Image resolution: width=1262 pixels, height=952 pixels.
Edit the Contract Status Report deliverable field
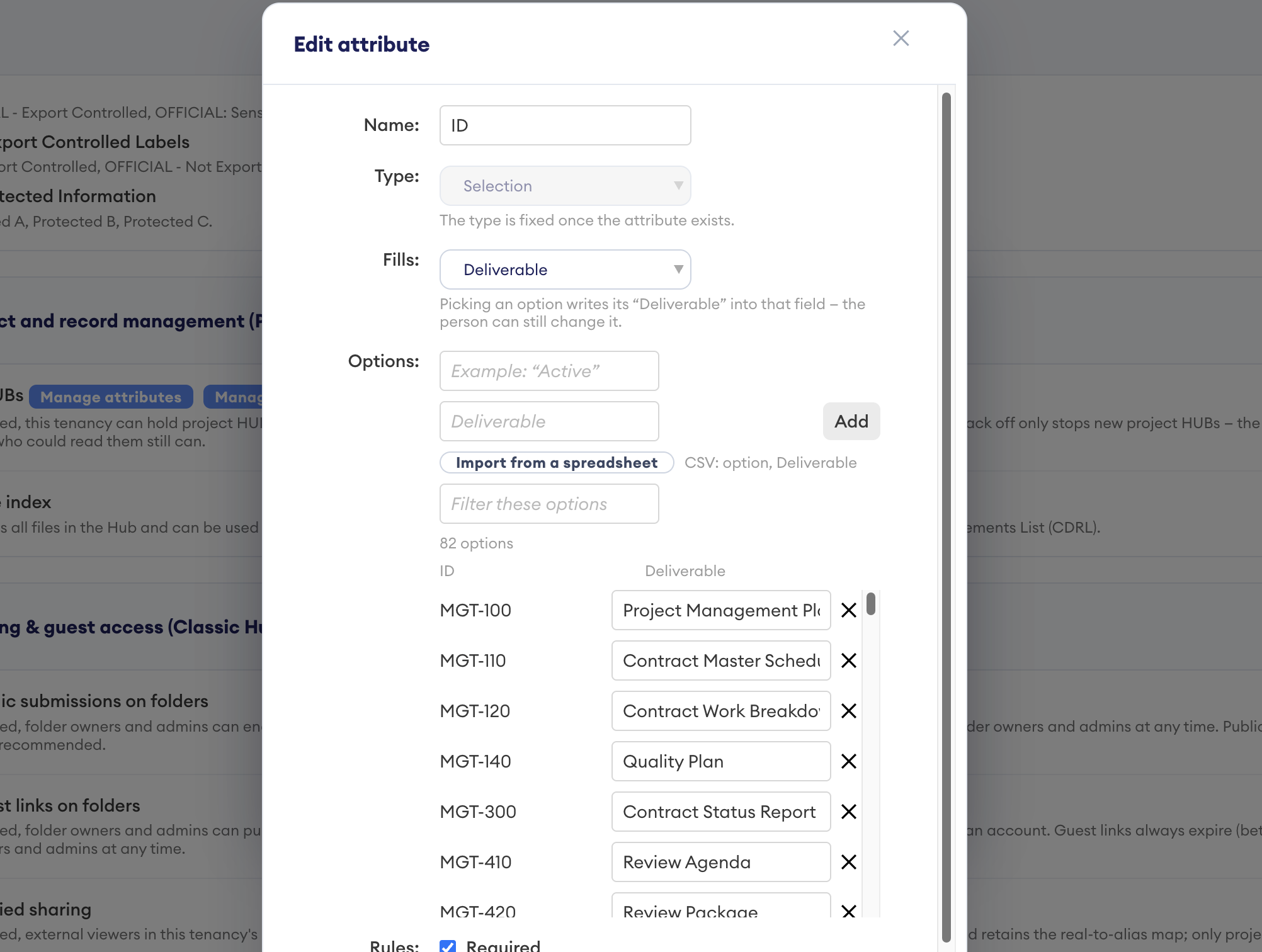tap(721, 812)
